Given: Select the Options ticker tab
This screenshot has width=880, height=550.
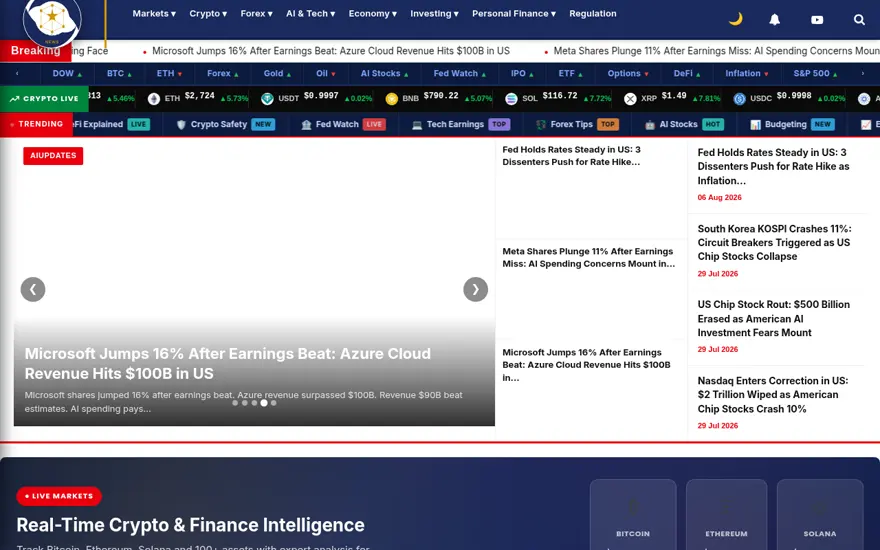Looking at the screenshot, I should pos(628,74).
